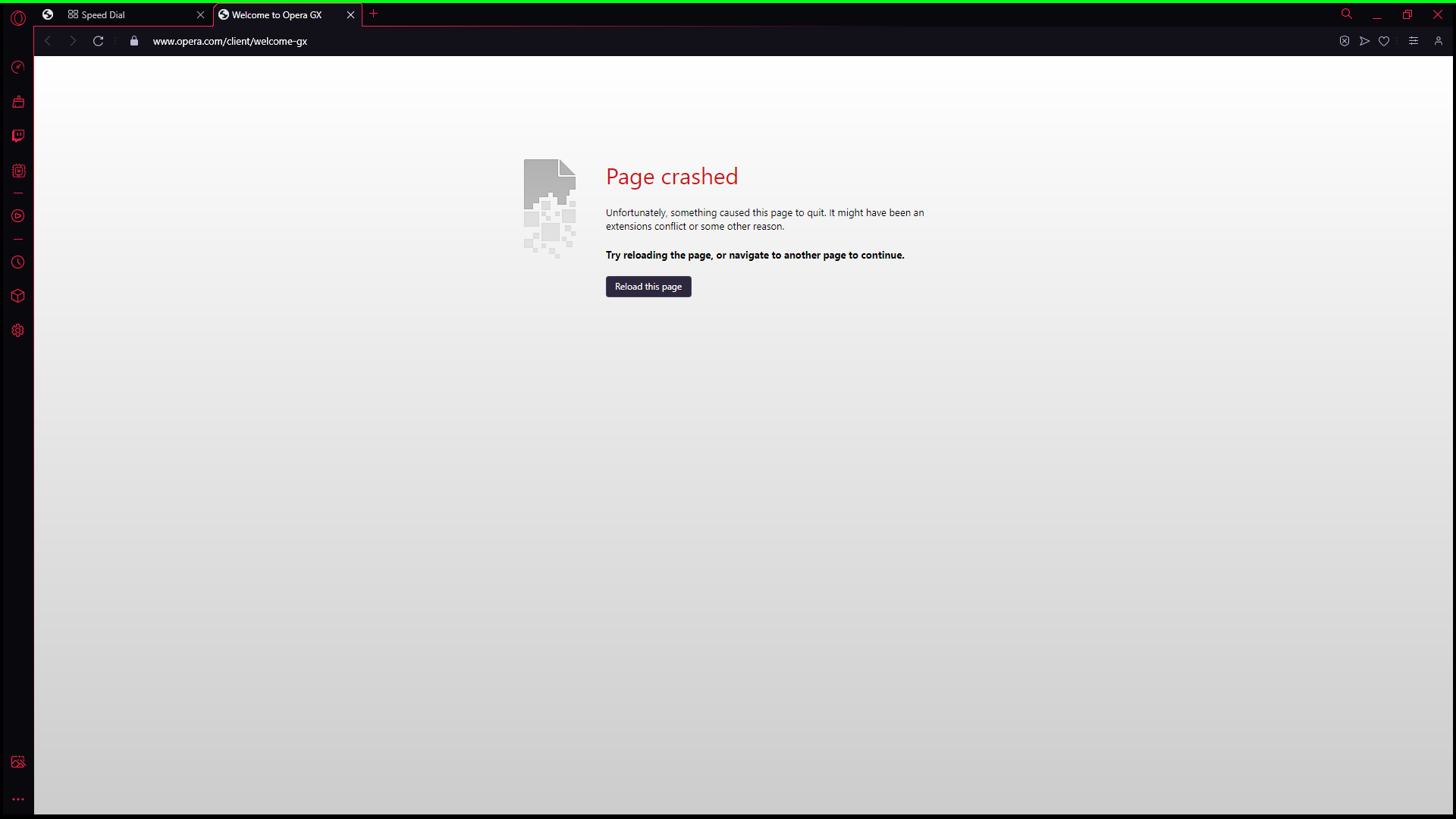Expand sidebar three dots menu

point(18,799)
